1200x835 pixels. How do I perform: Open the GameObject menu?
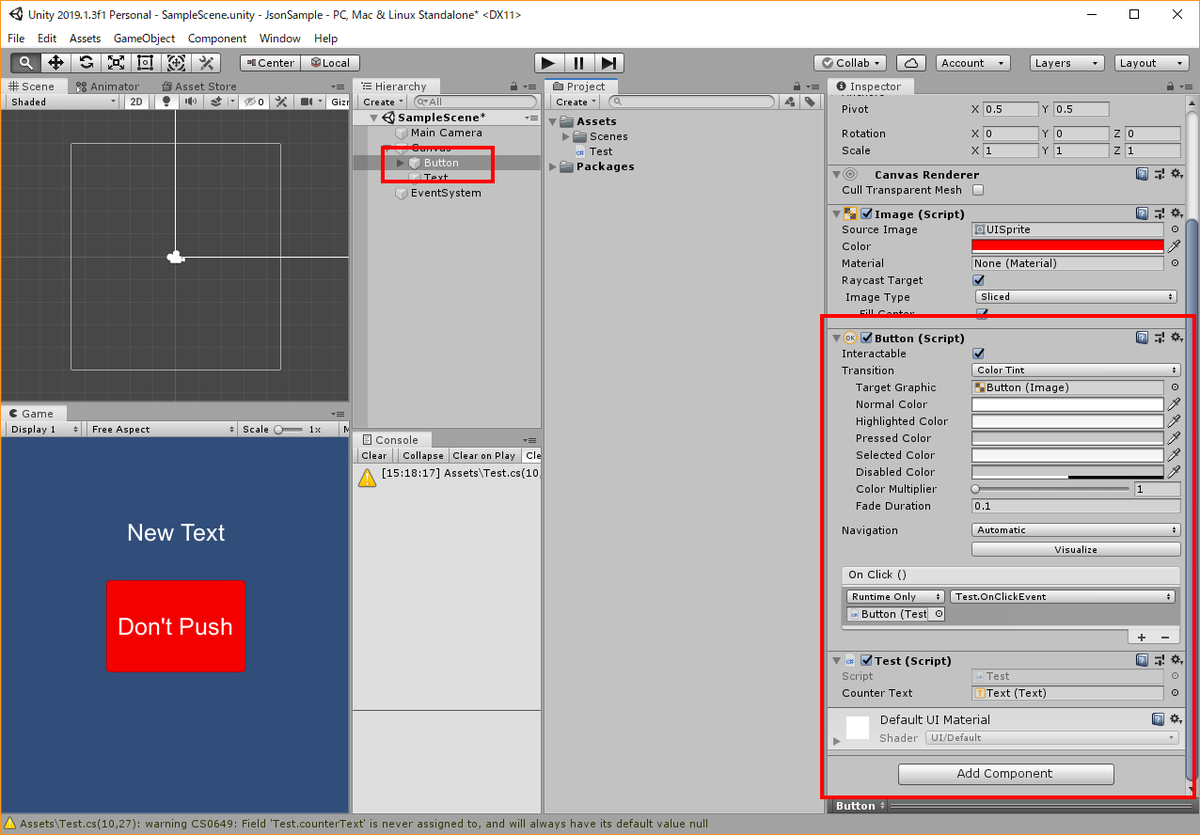click(144, 38)
